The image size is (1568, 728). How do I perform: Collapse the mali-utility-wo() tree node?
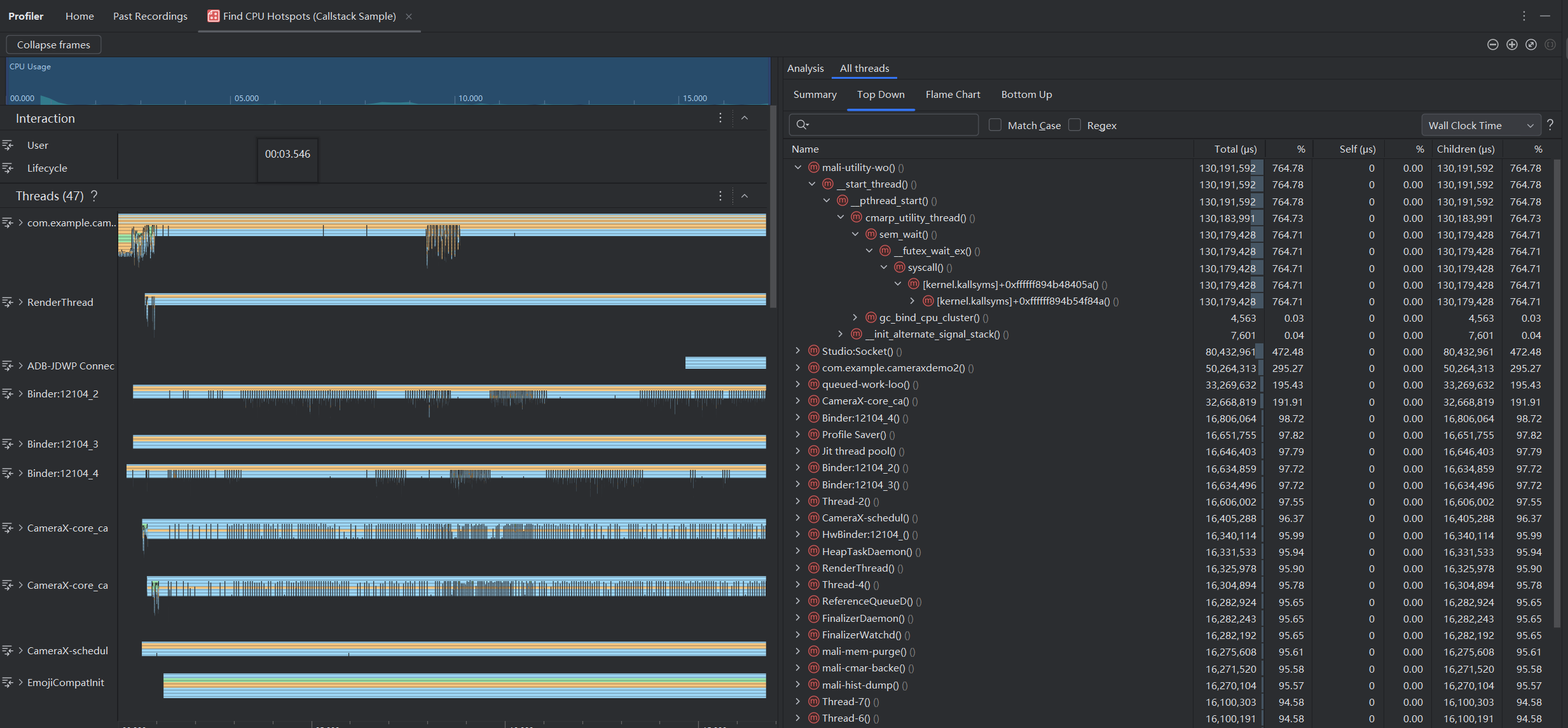798,168
